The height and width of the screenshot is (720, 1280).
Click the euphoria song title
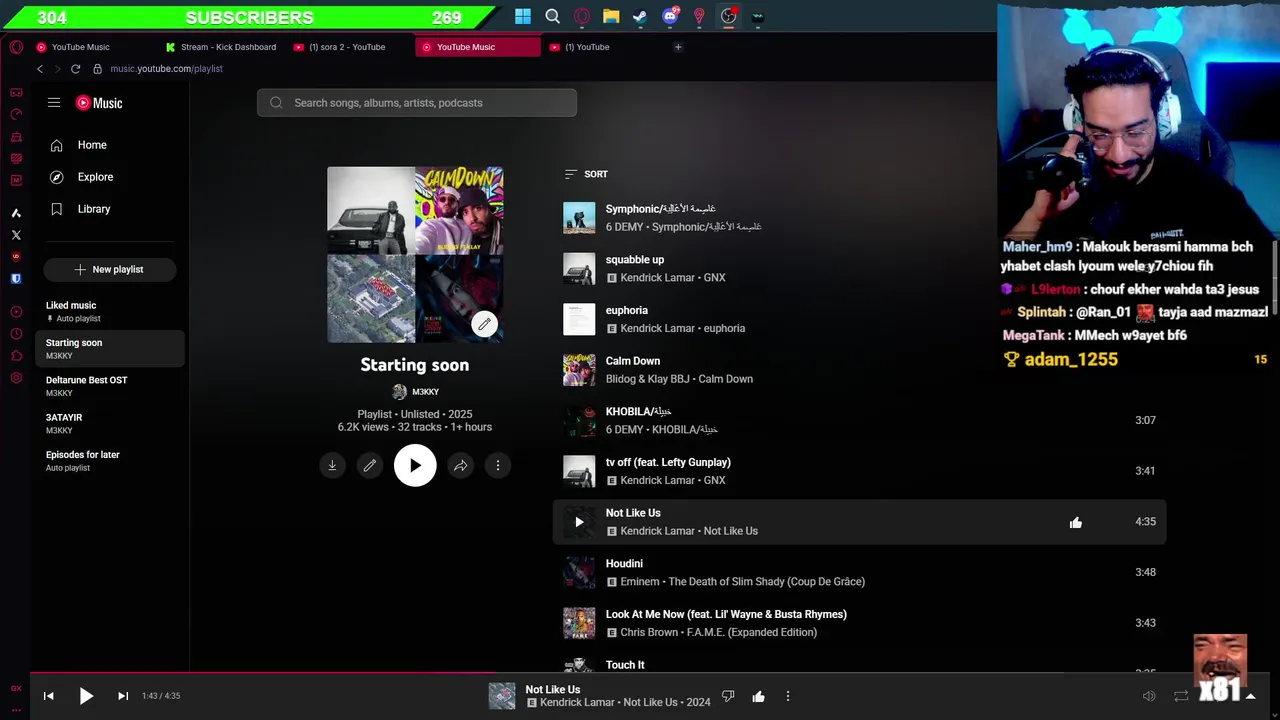pyautogui.click(x=627, y=310)
